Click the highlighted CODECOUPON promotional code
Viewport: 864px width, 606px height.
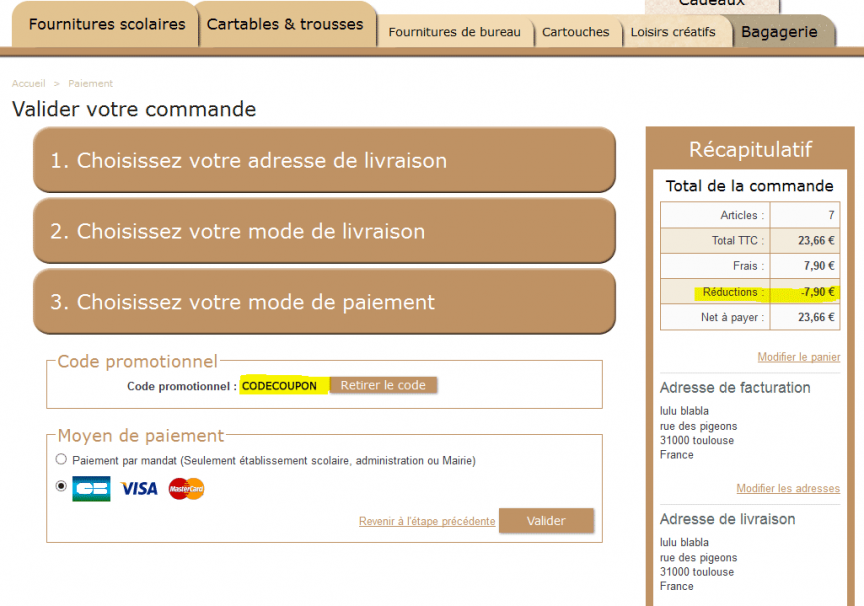(x=281, y=385)
